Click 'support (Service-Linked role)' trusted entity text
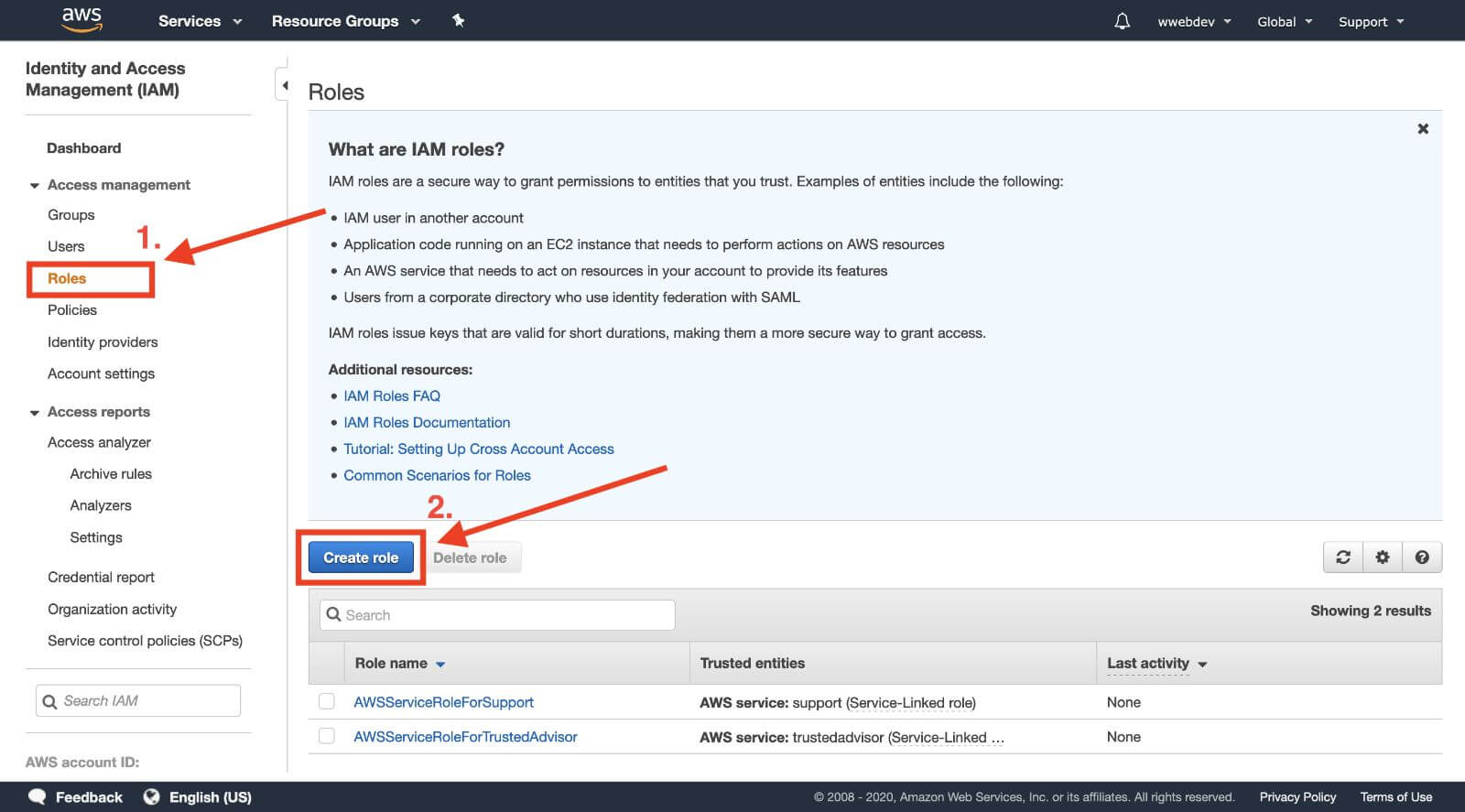 (884, 703)
